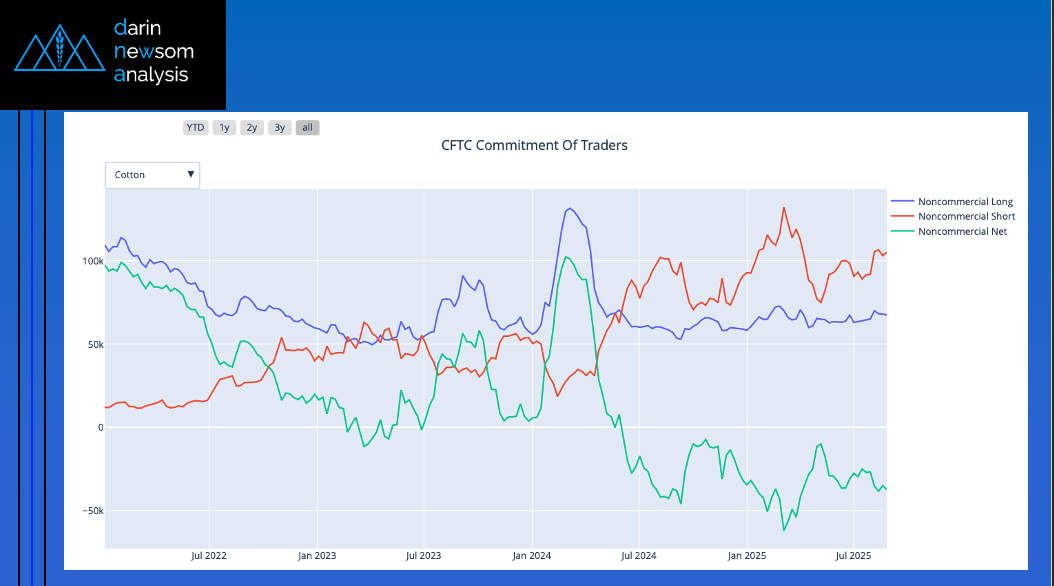Click the blue line swatch in the legend
The width and height of the screenshot is (1054, 586).
[901, 202]
